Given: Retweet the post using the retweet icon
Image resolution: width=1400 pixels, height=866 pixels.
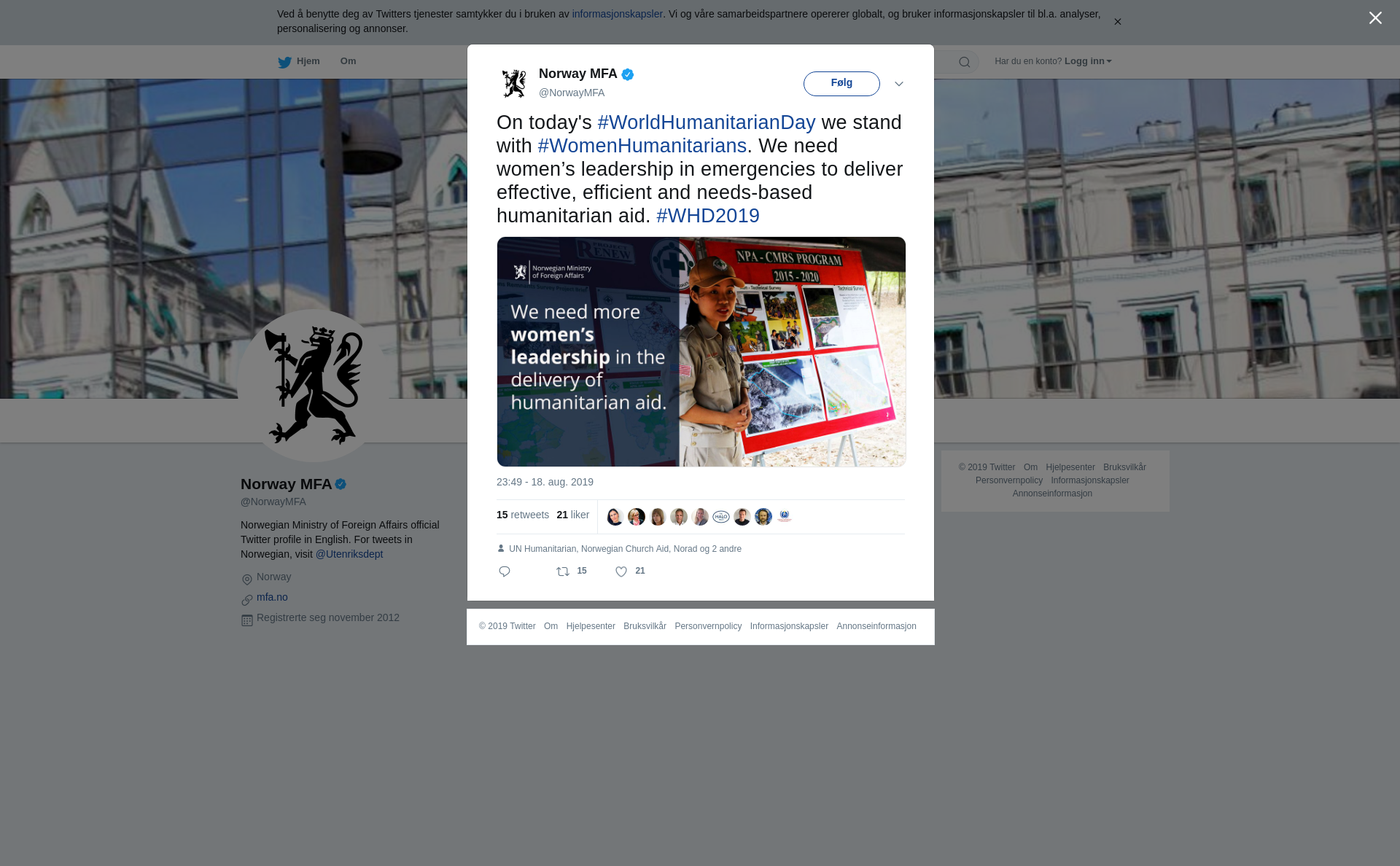Looking at the screenshot, I should click(563, 572).
